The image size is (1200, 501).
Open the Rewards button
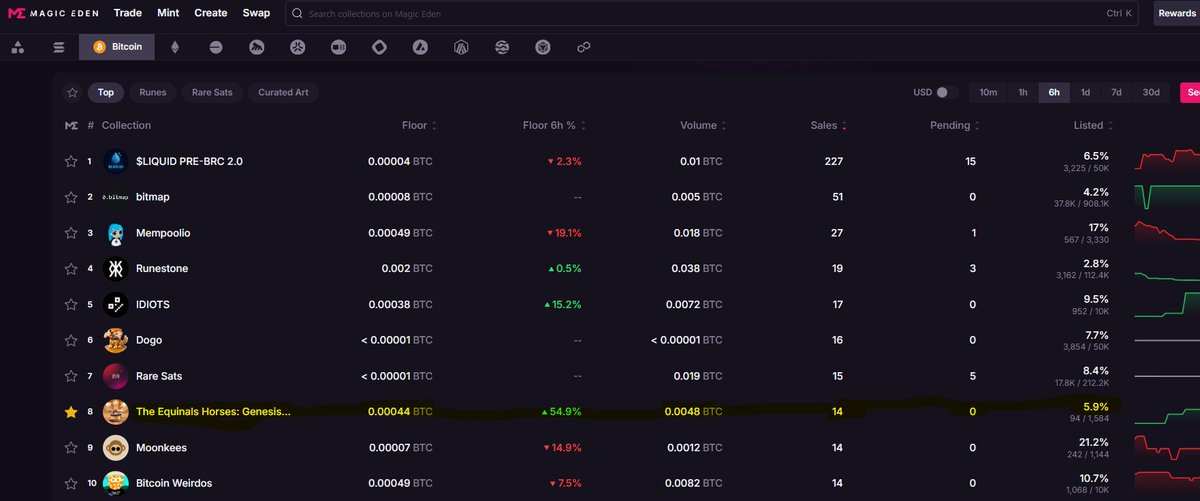pyautogui.click(x=1177, y=14)
